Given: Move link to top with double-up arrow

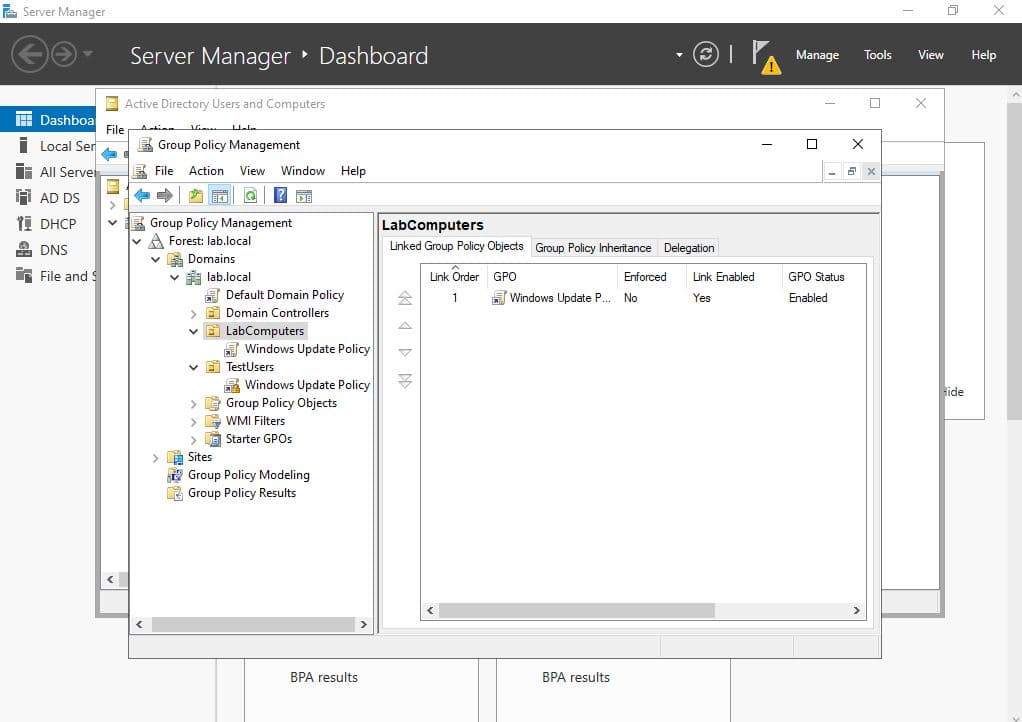Looking at the screenshot, I should (x=405, y=298).
